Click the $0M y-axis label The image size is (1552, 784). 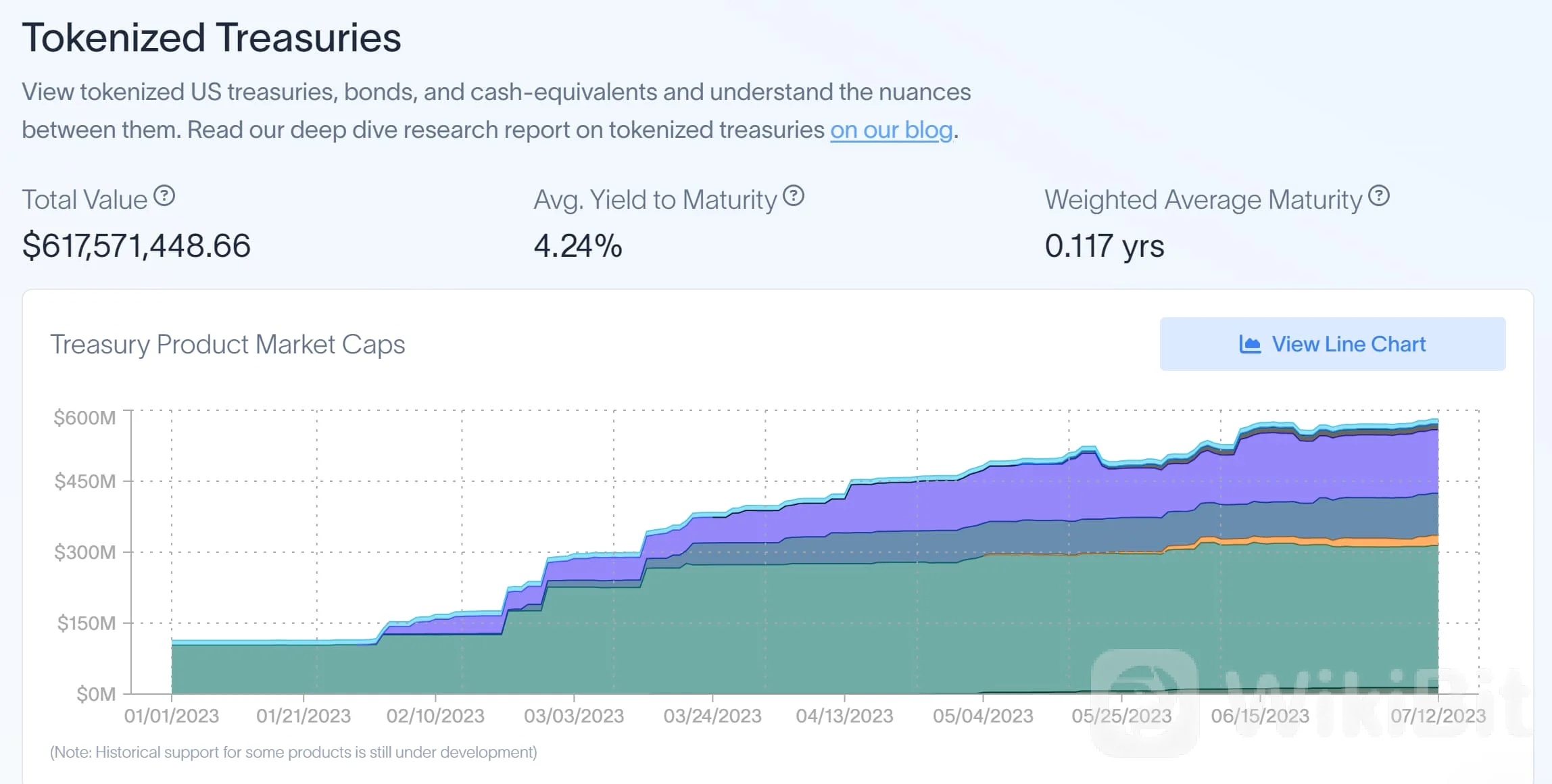coord(96,694)
